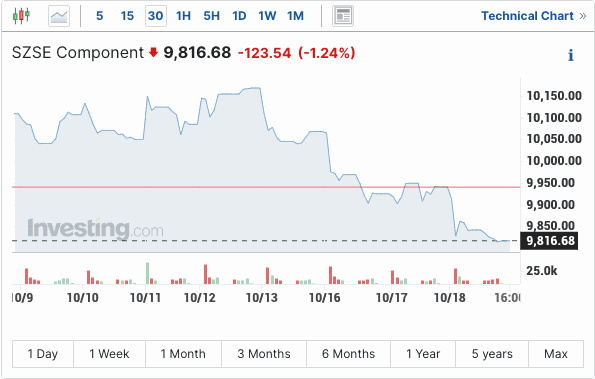Click the 10/10 date label
The height and width of the screenshot is (379, 595).
[82, 298]
